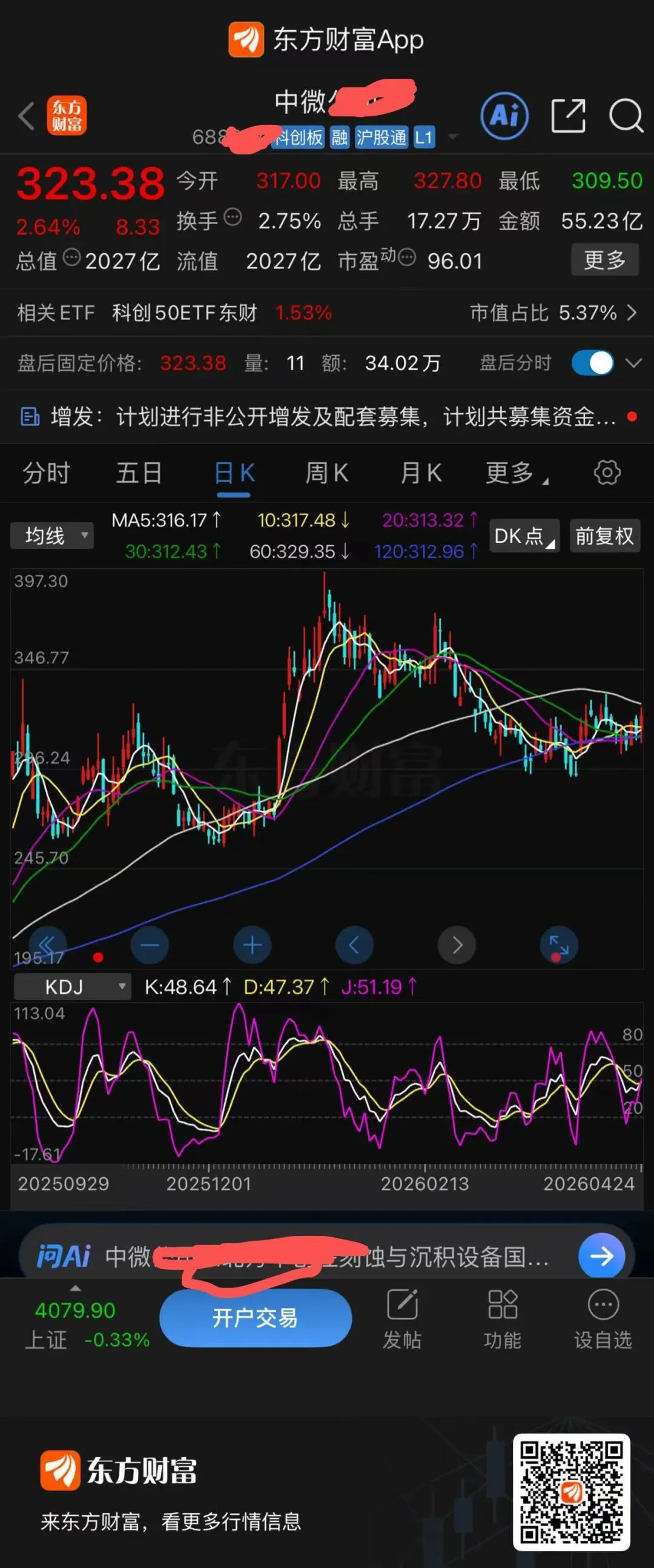654x1568 pixels.
Task: Switch to 月K tab
Action: (x=420, y=473)
